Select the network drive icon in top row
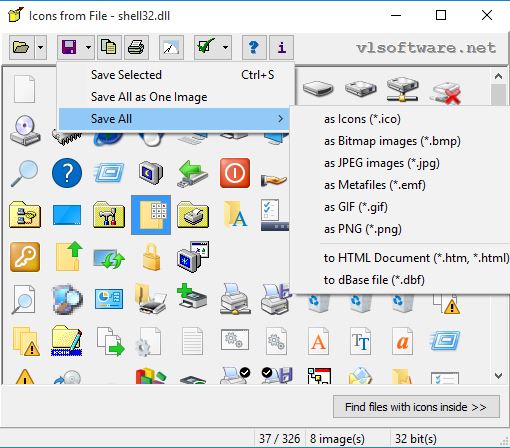Screen dimensions: 510x448 pos(402,89)
